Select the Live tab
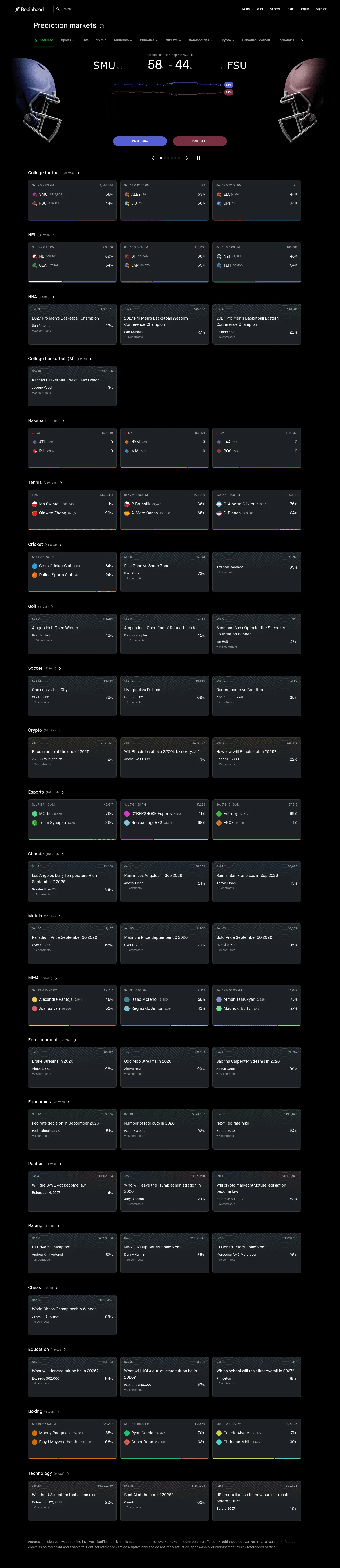Viewport: 340px width, 1568px height. point(85,40)
